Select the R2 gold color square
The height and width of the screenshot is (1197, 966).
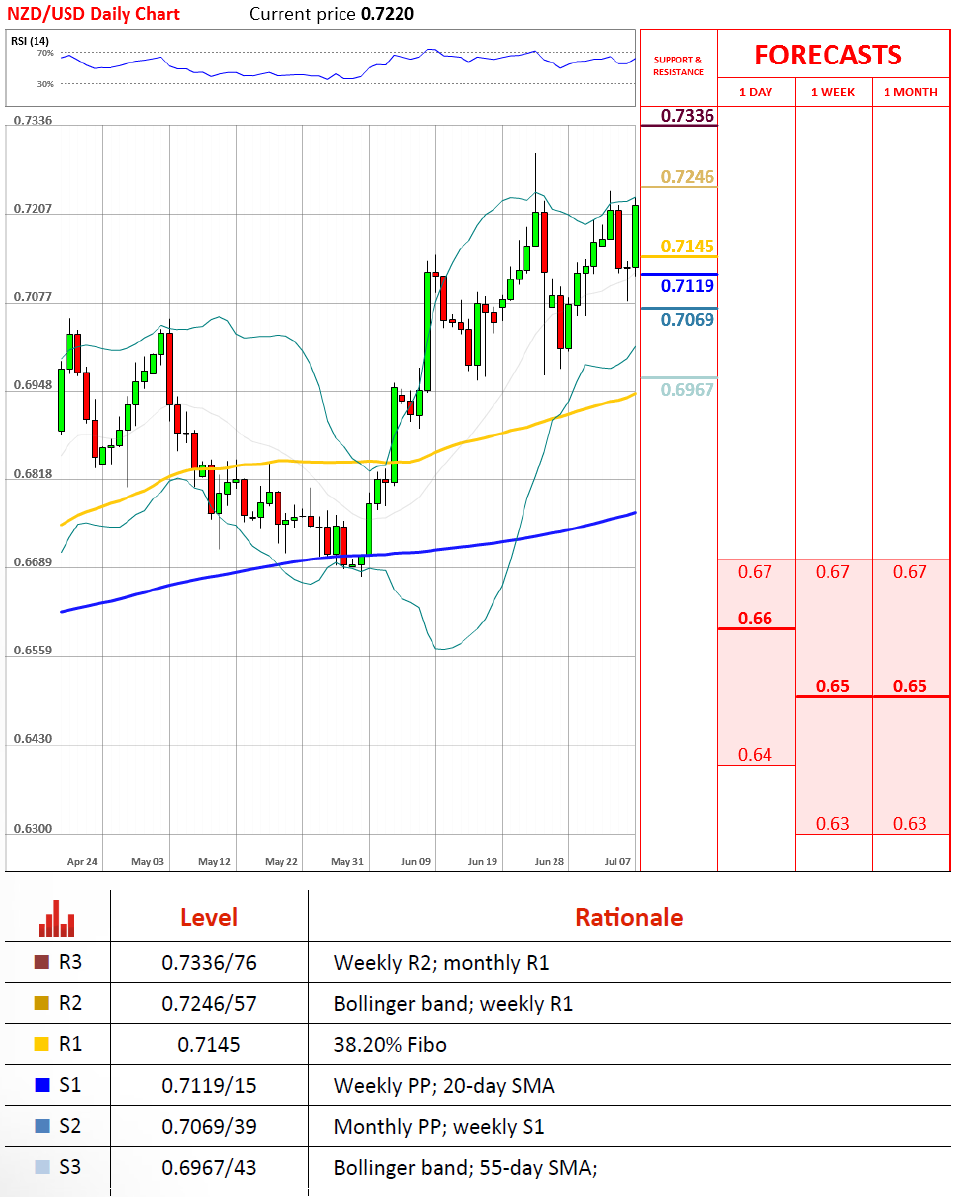tap(41, 1004)
